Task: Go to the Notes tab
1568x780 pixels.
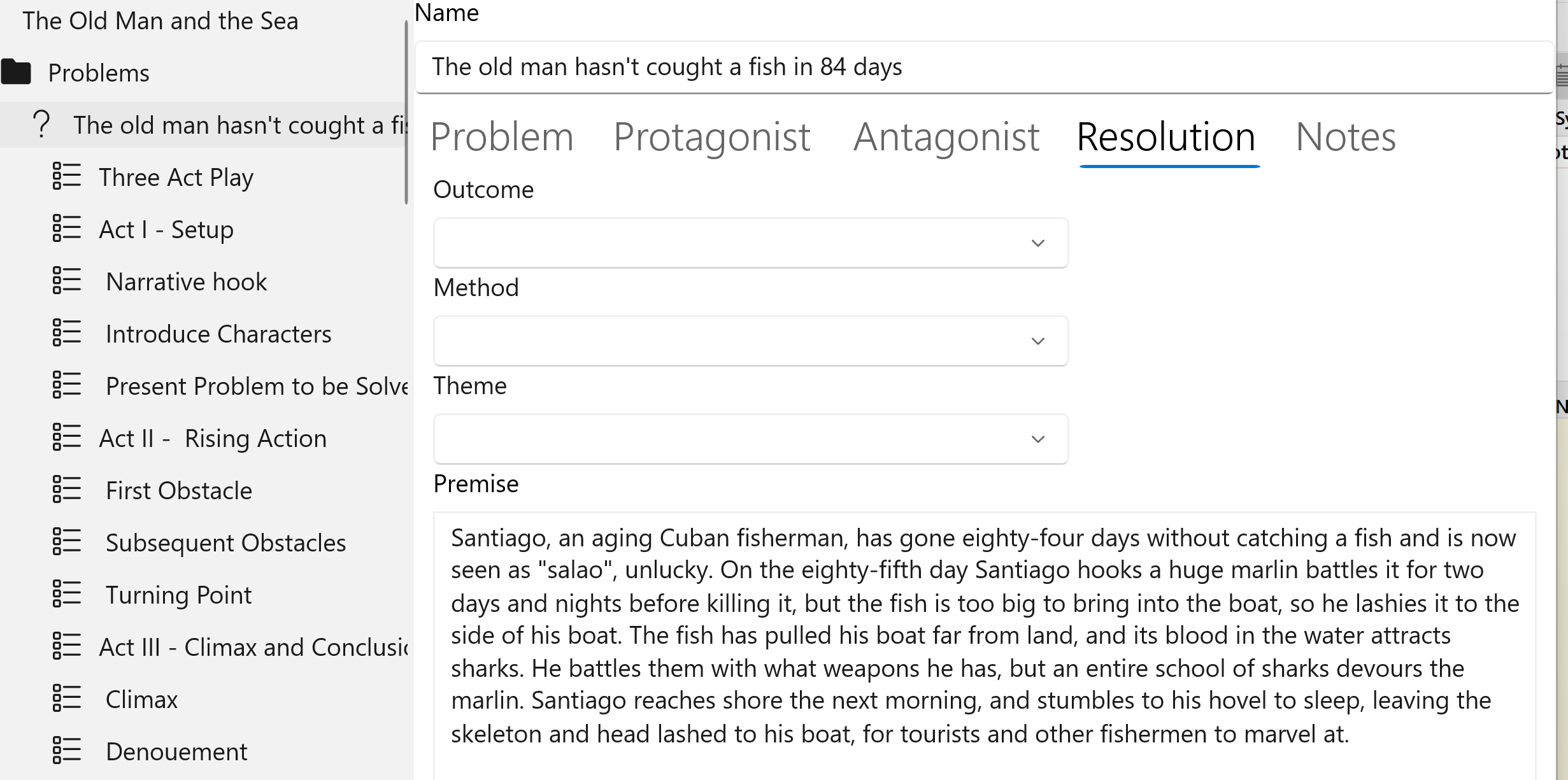Action: coord(1345,137)
